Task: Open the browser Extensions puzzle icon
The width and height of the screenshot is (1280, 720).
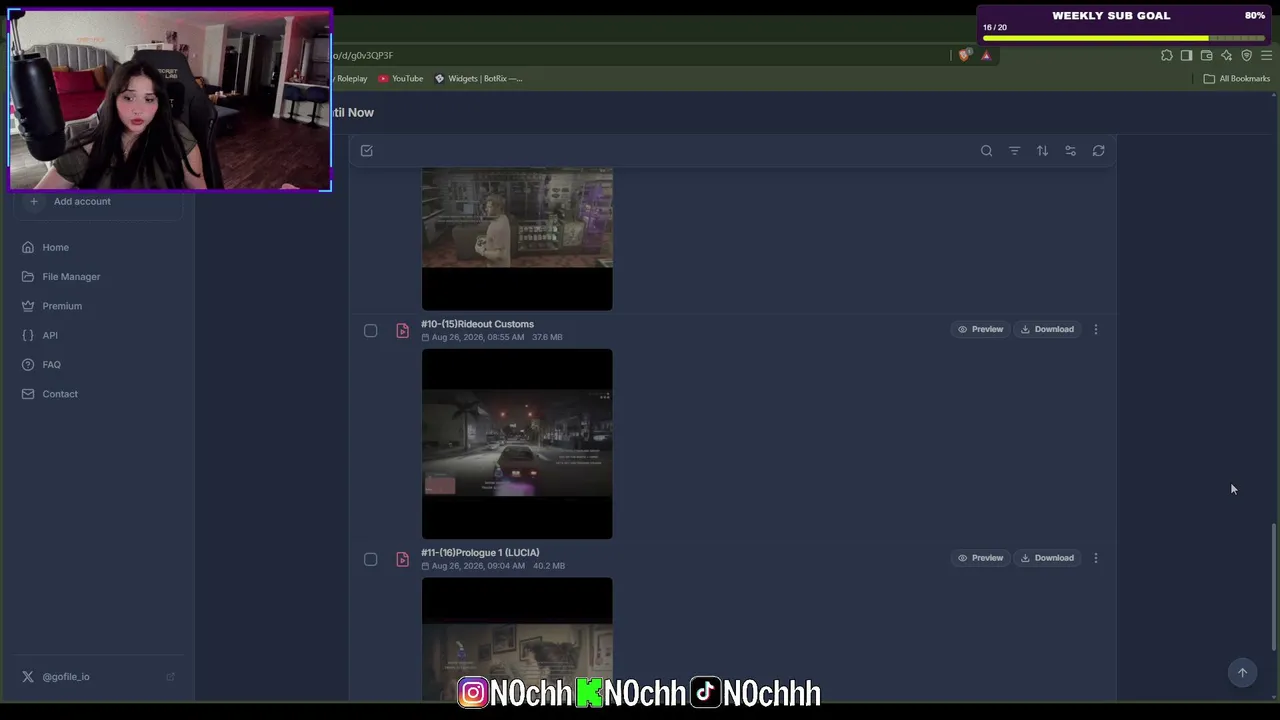Action: (x=1167, y=56)
